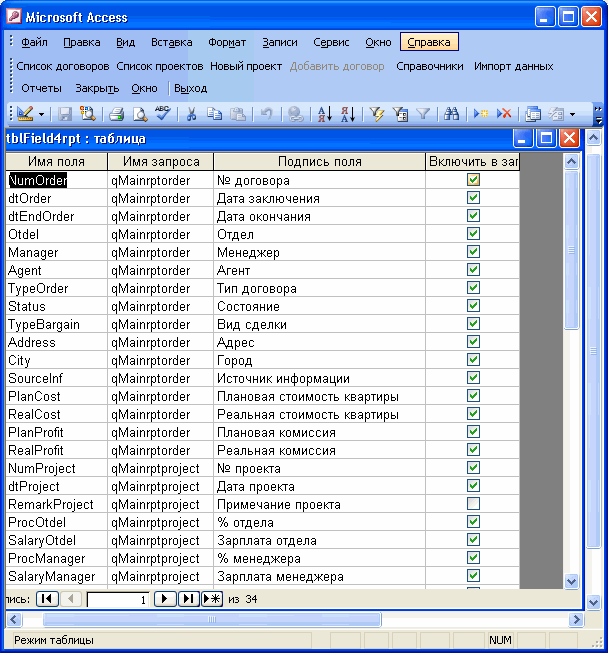
Task: Open the Вставка menu
Action: (172, 42)
